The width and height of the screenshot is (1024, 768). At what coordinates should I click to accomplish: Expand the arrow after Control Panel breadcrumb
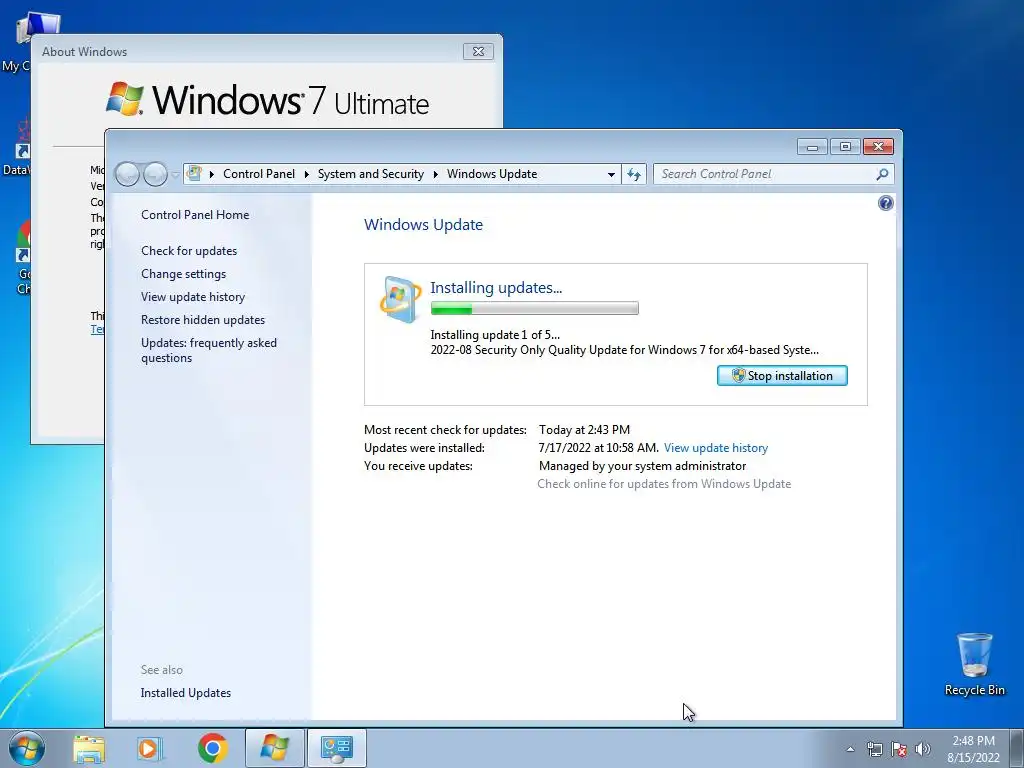306,174
